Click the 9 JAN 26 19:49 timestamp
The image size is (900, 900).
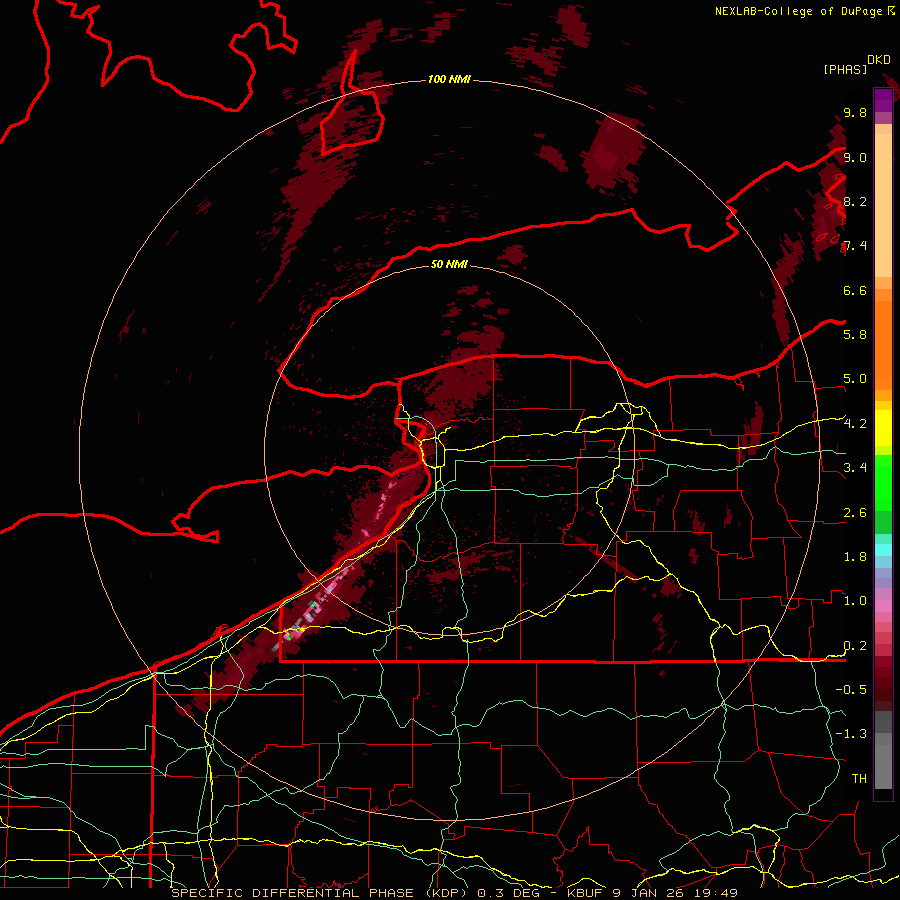coord(674,893)
